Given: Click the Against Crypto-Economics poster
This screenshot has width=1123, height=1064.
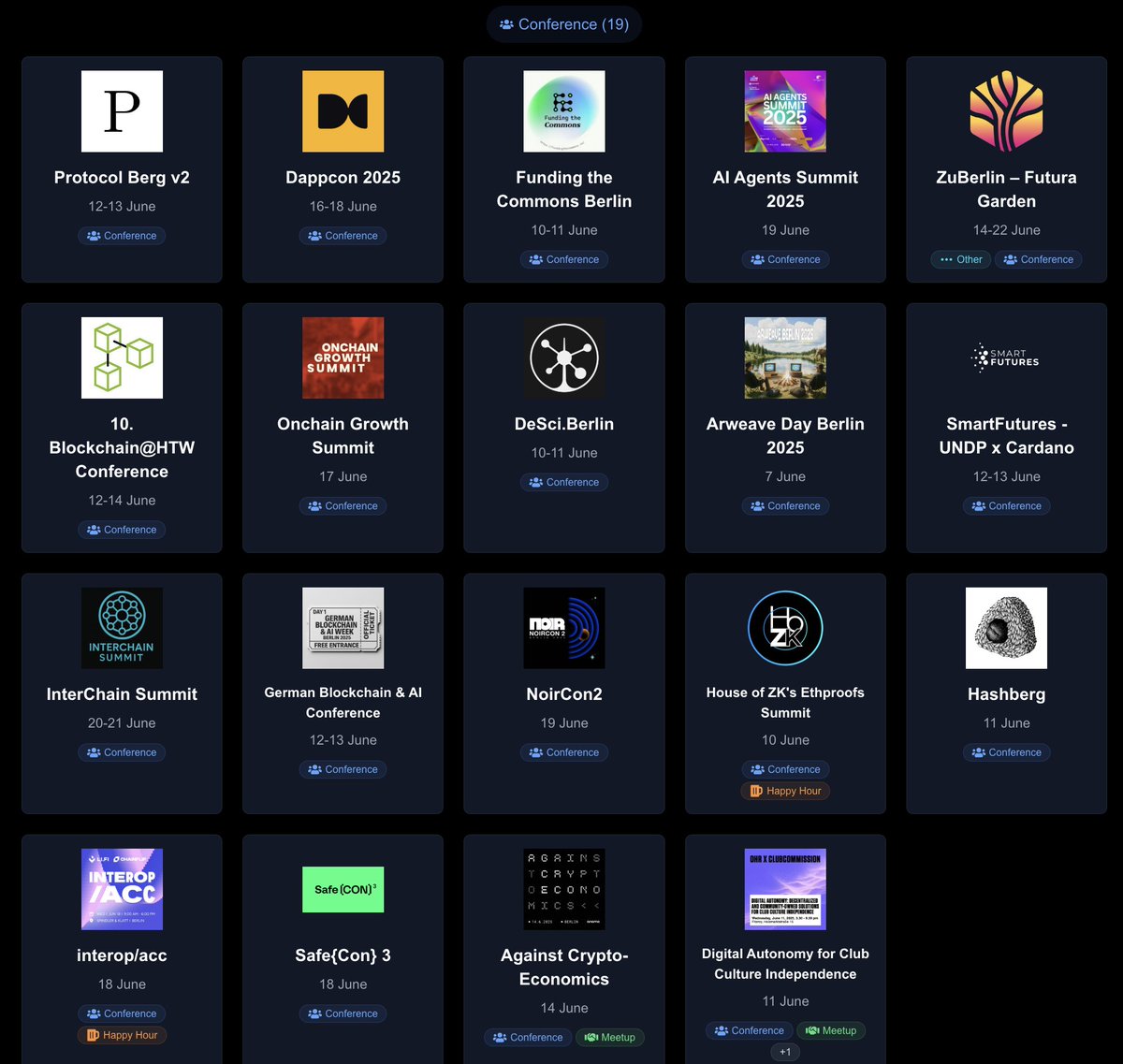Looking at the screenshot, I should [564, 889].
